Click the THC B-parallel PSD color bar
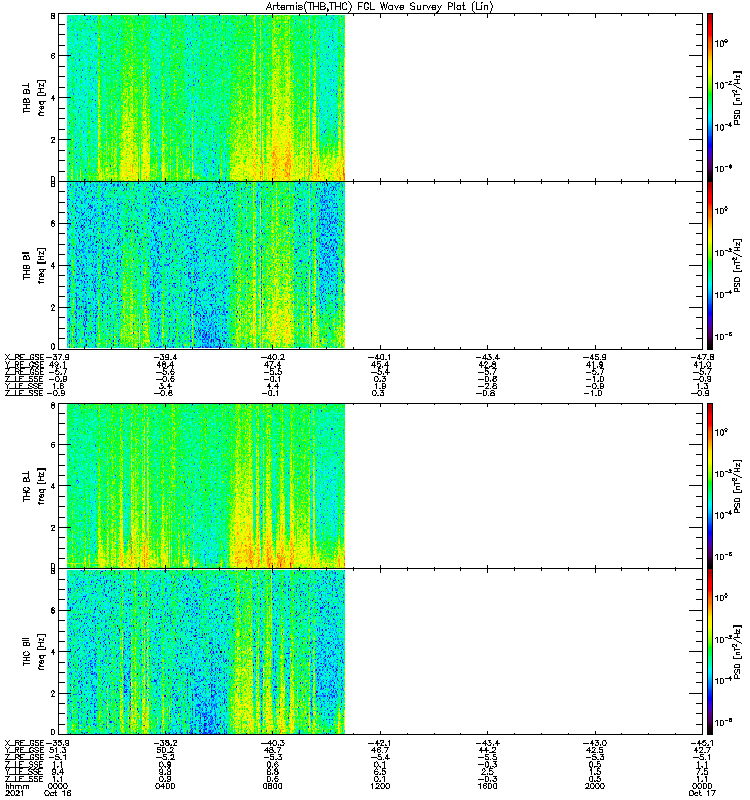The height and width of the screenshot is (800, 750). 710,652
